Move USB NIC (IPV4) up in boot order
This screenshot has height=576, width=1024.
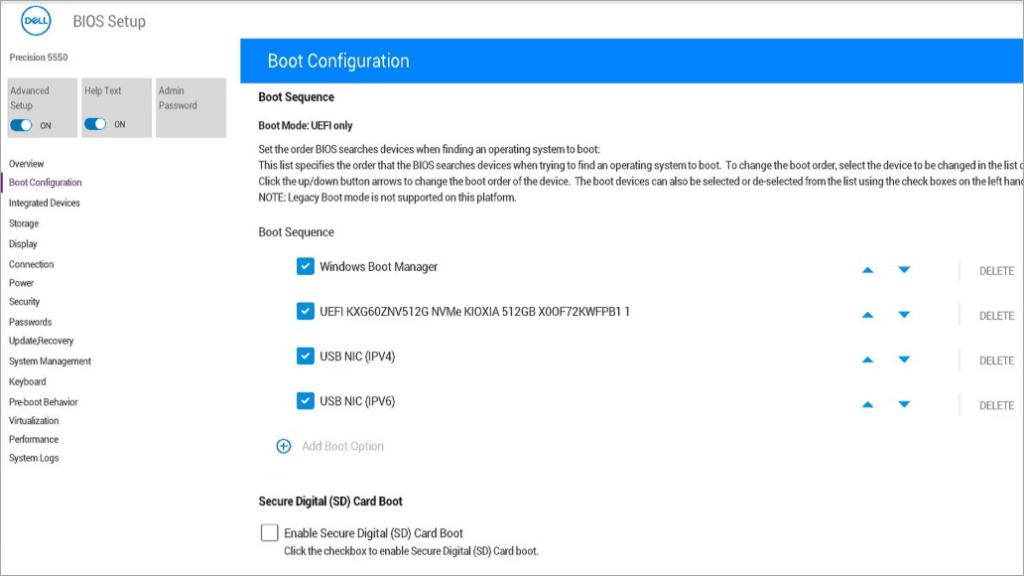tap(868, 360)
